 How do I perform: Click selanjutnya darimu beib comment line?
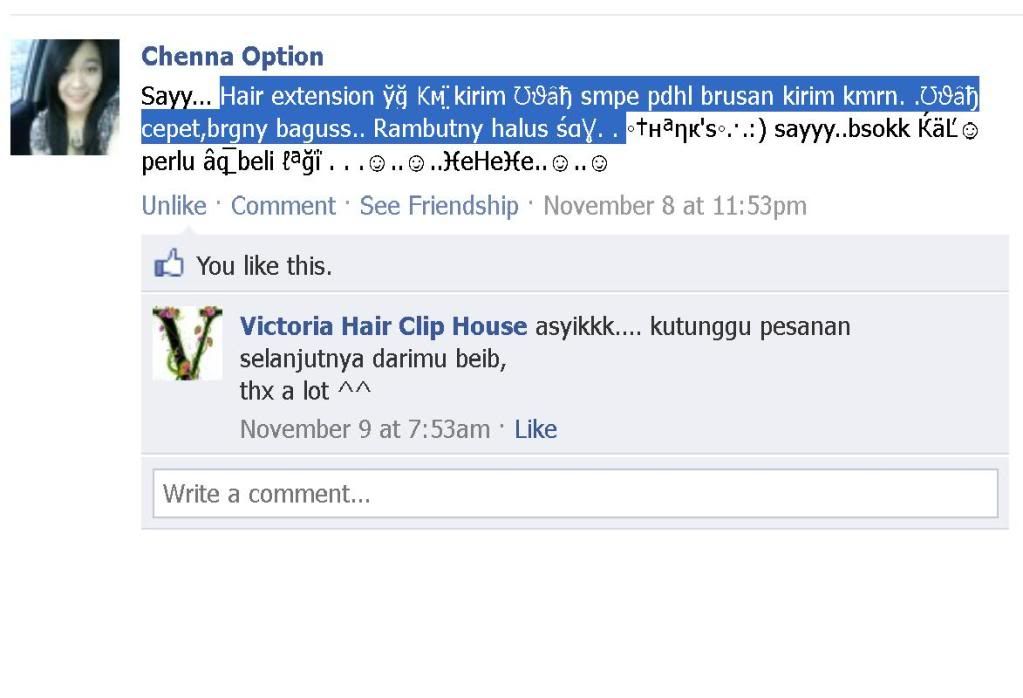373,359
